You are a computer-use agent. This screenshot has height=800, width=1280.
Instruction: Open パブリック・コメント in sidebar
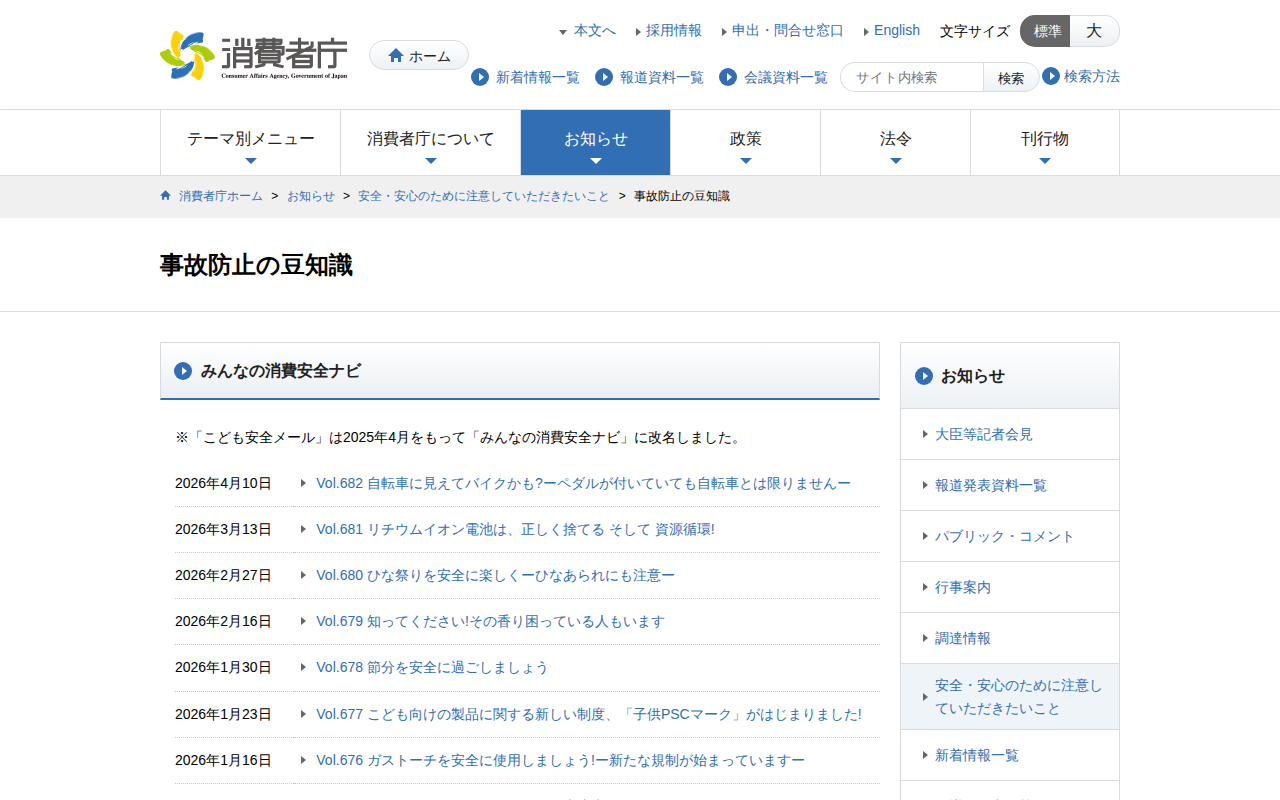click(x=1010, y=536)
